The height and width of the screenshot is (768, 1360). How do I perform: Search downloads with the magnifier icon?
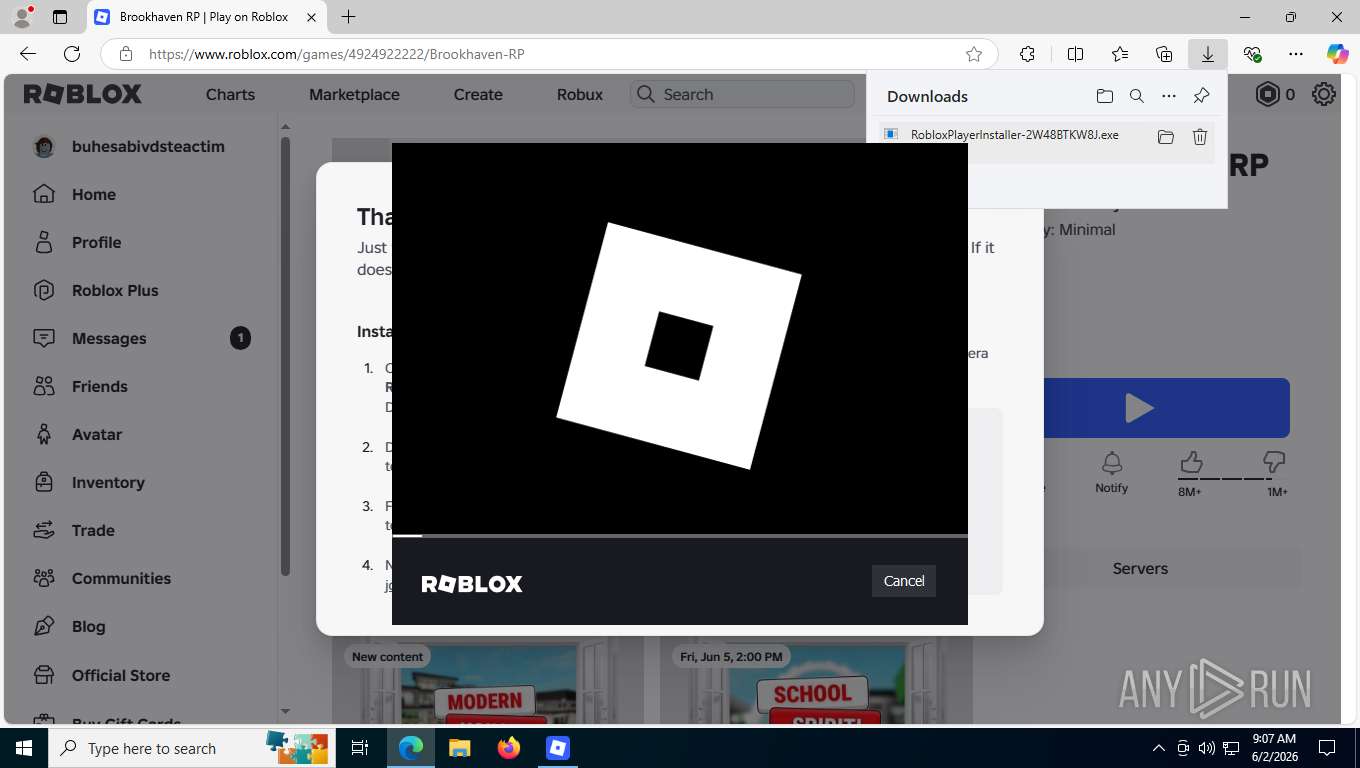click(1137, 96)
